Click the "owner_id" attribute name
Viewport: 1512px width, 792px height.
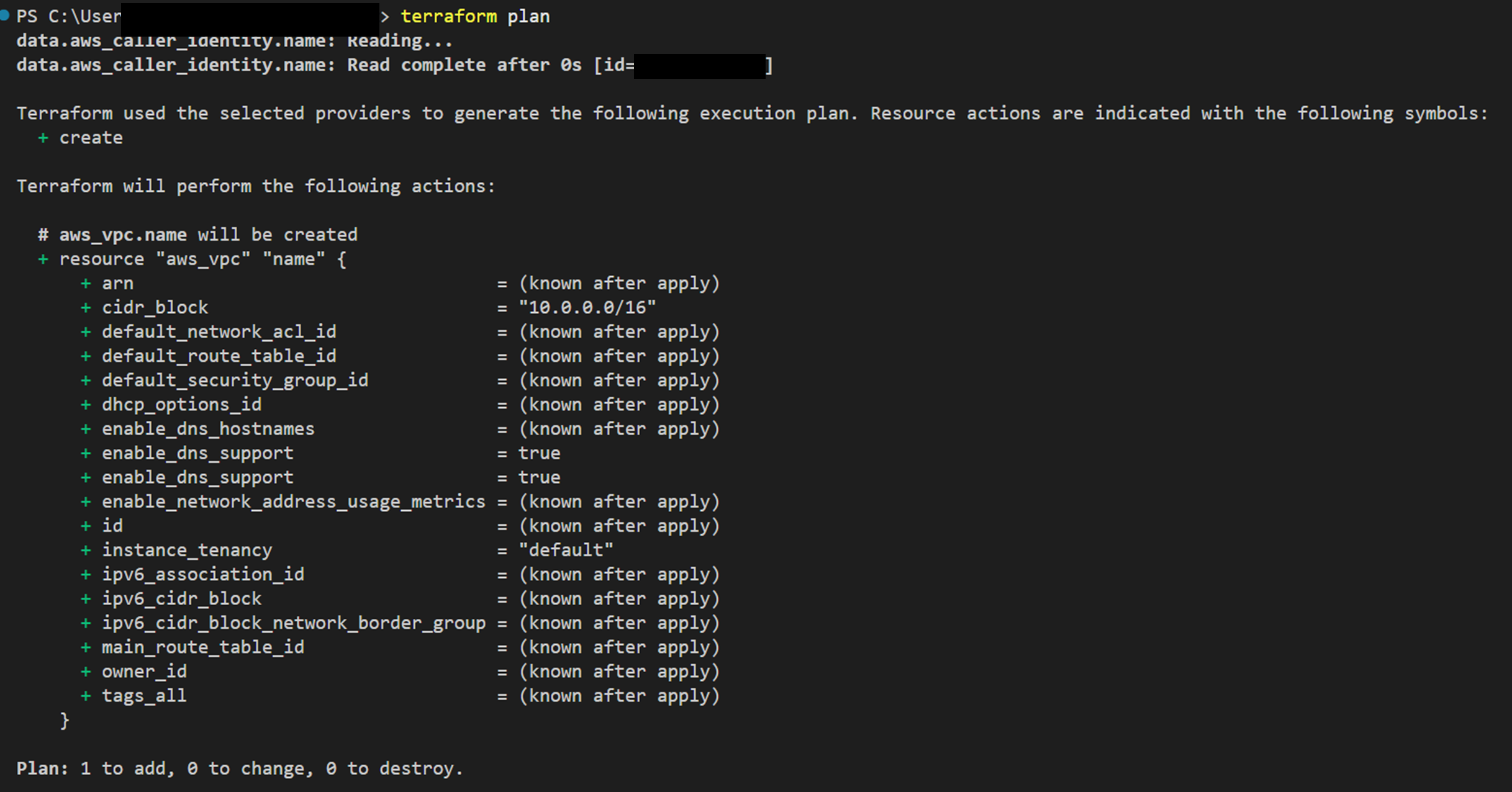[144, 672]
